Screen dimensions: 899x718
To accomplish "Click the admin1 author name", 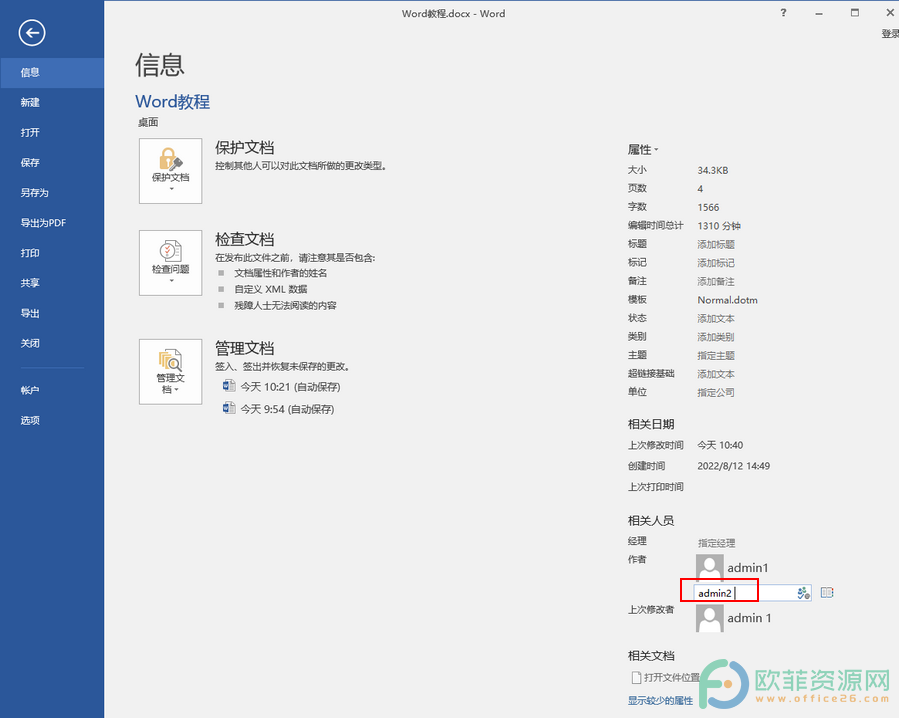I will pos(748,568).
